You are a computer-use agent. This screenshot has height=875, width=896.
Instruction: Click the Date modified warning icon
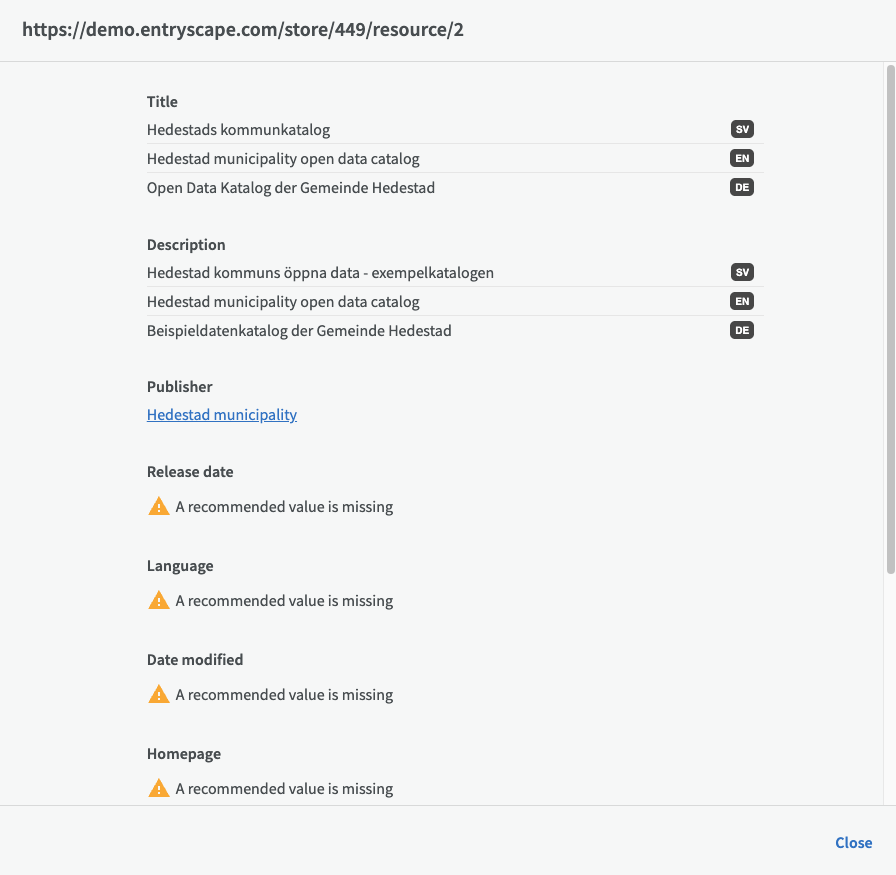(158, 694)
